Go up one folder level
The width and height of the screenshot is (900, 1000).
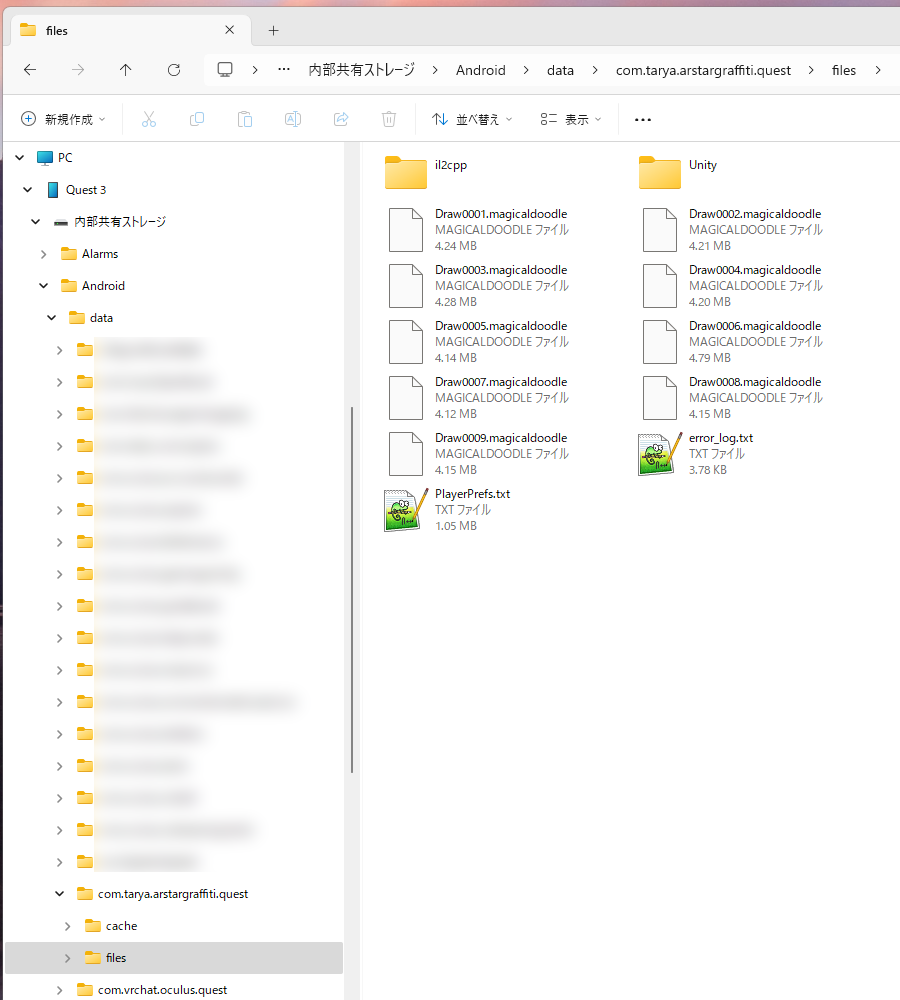pyautogui.click(x=125, y=70)
